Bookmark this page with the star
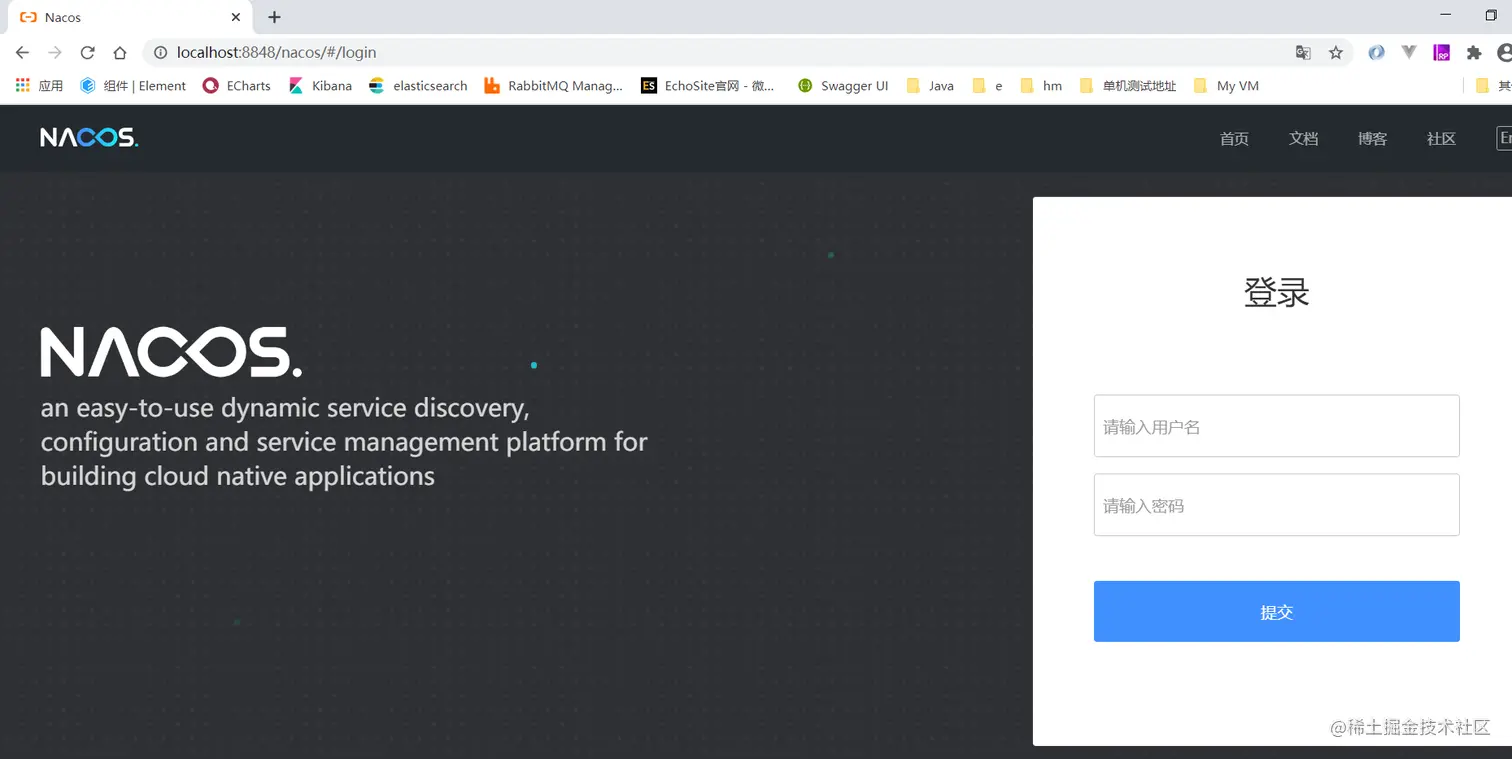Screen dimensions: 1512x759 point(1336,53)
